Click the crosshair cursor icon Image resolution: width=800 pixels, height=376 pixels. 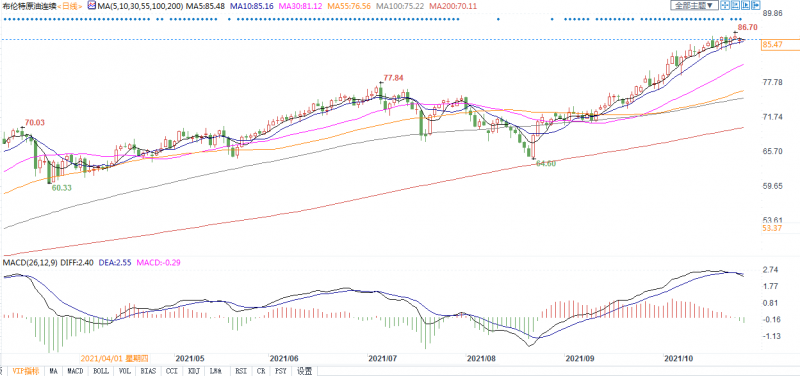725,5
